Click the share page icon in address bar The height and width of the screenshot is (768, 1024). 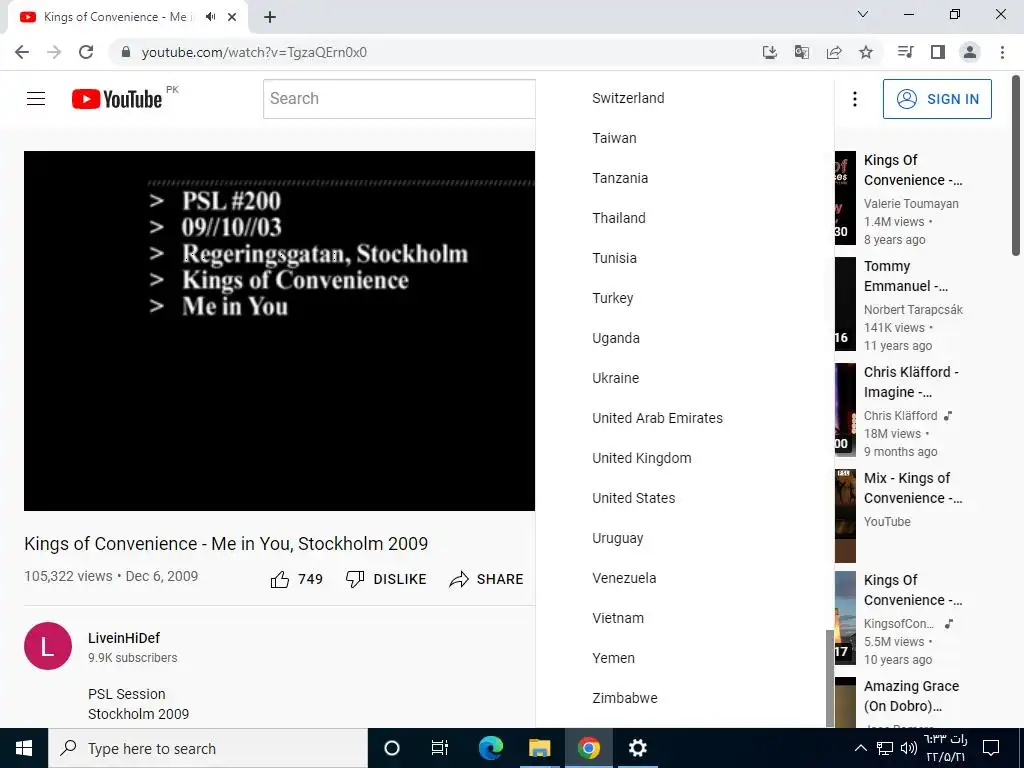pos(834,52)
